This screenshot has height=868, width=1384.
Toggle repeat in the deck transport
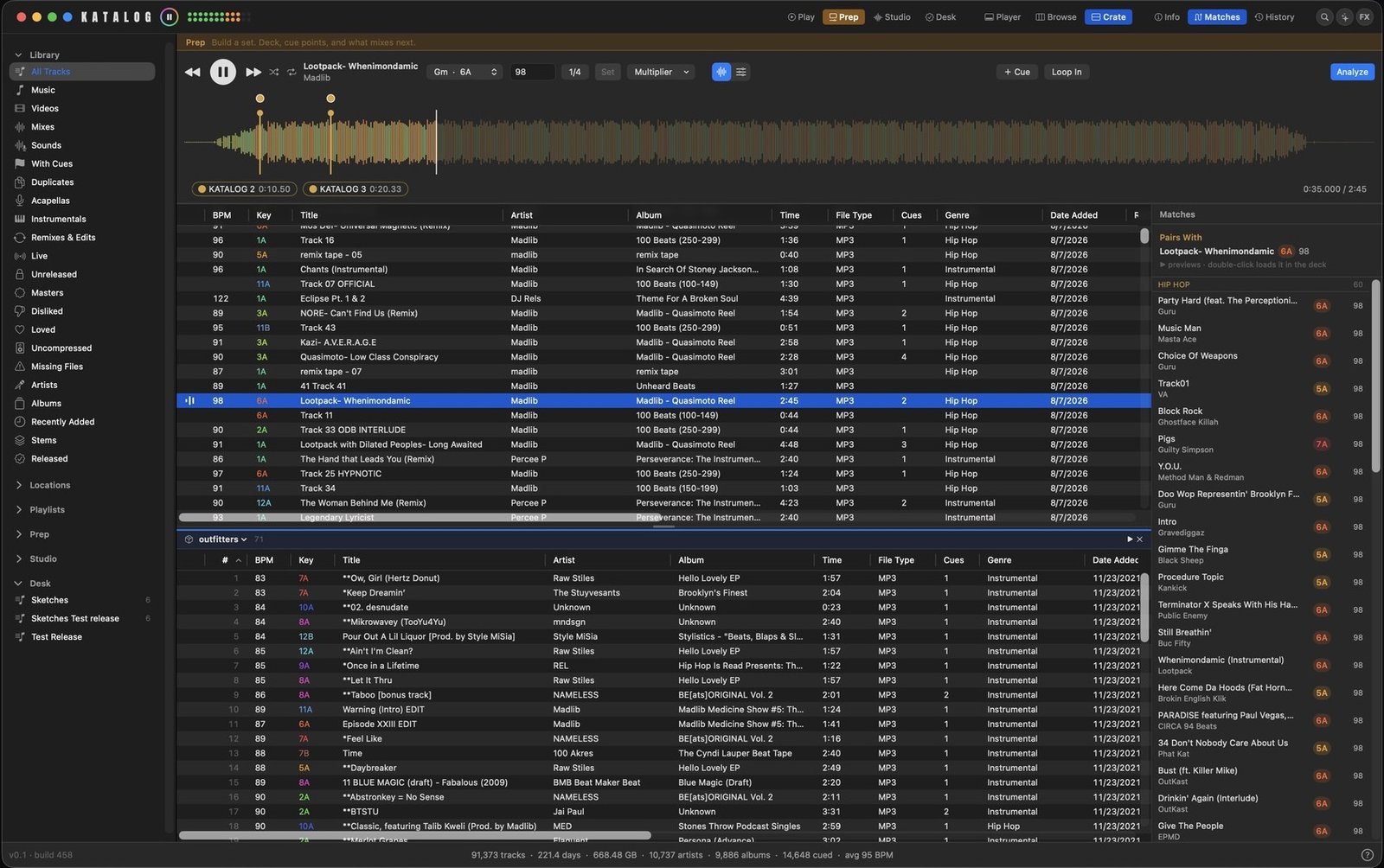(292, 72)
